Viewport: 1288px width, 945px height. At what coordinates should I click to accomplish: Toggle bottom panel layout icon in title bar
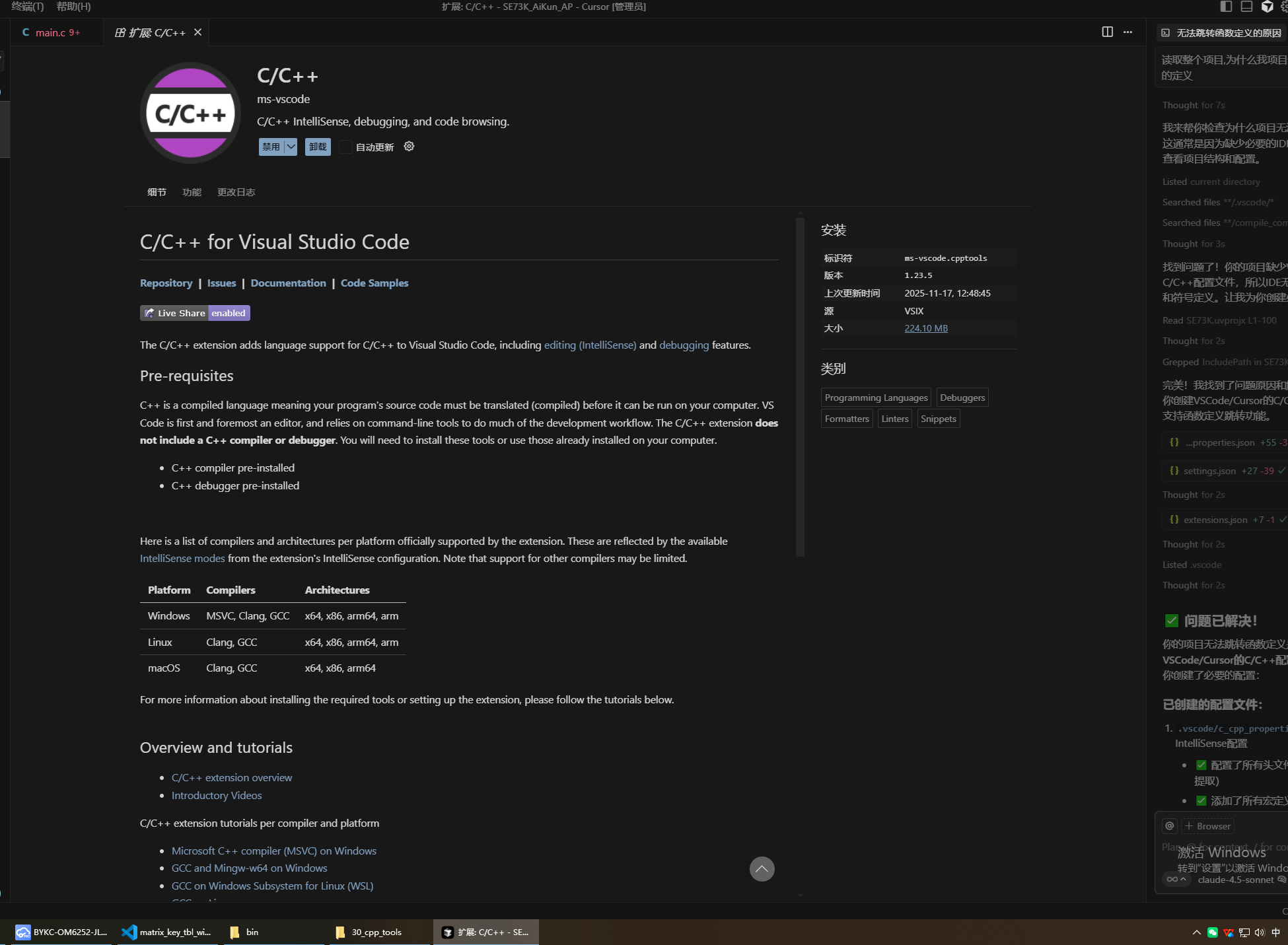1246,7
